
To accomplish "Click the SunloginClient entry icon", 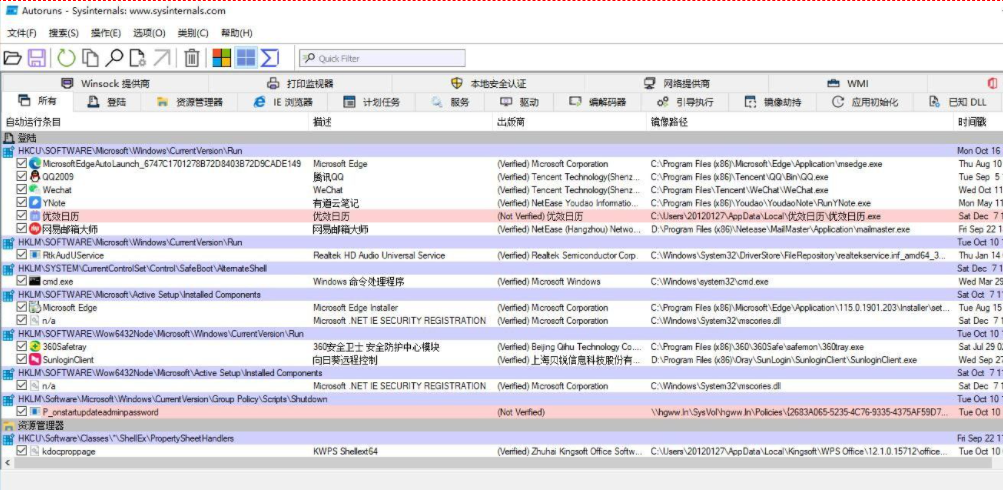I will (35, 360).
